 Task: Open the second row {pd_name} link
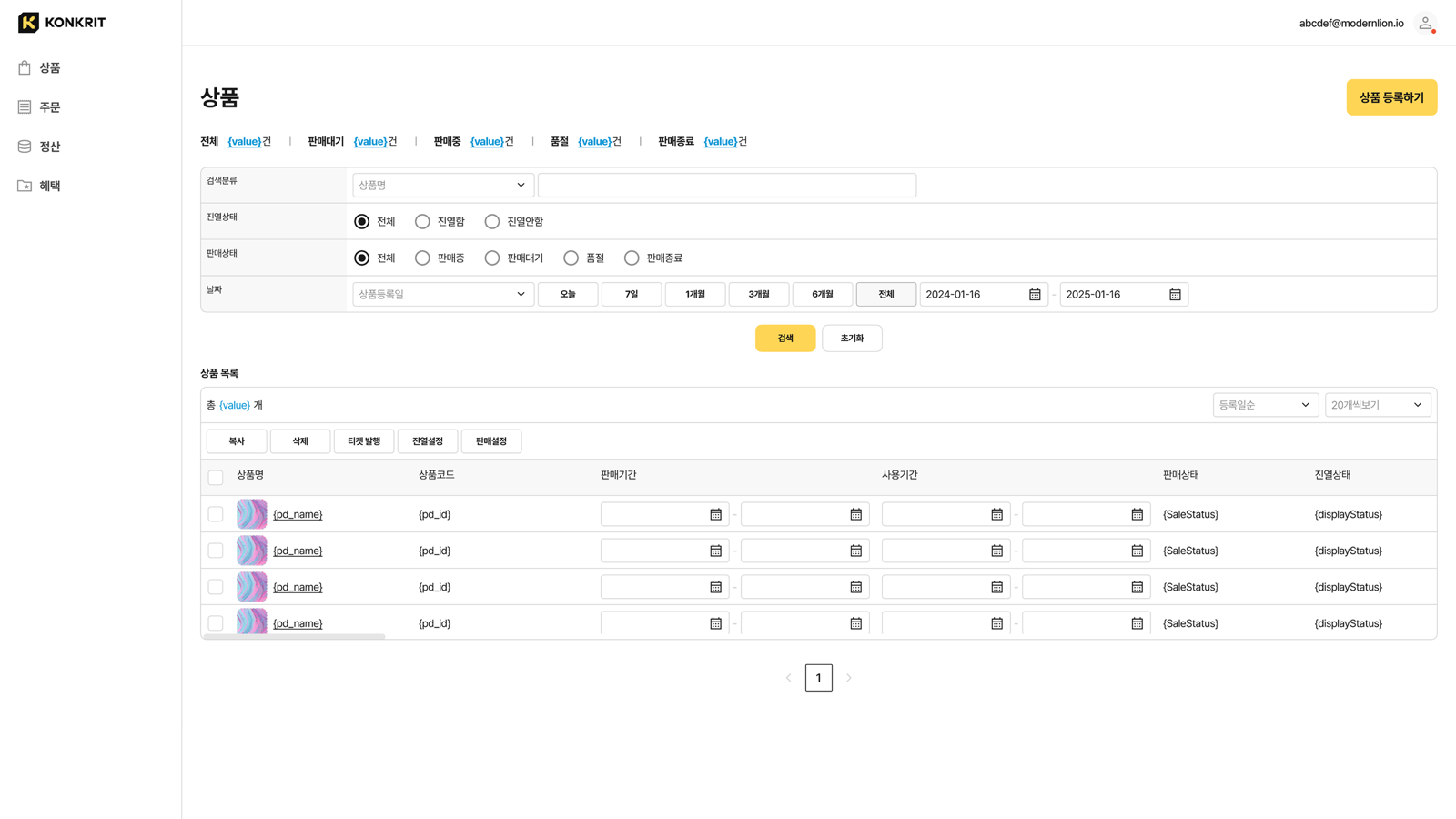[x=298, y=551]
